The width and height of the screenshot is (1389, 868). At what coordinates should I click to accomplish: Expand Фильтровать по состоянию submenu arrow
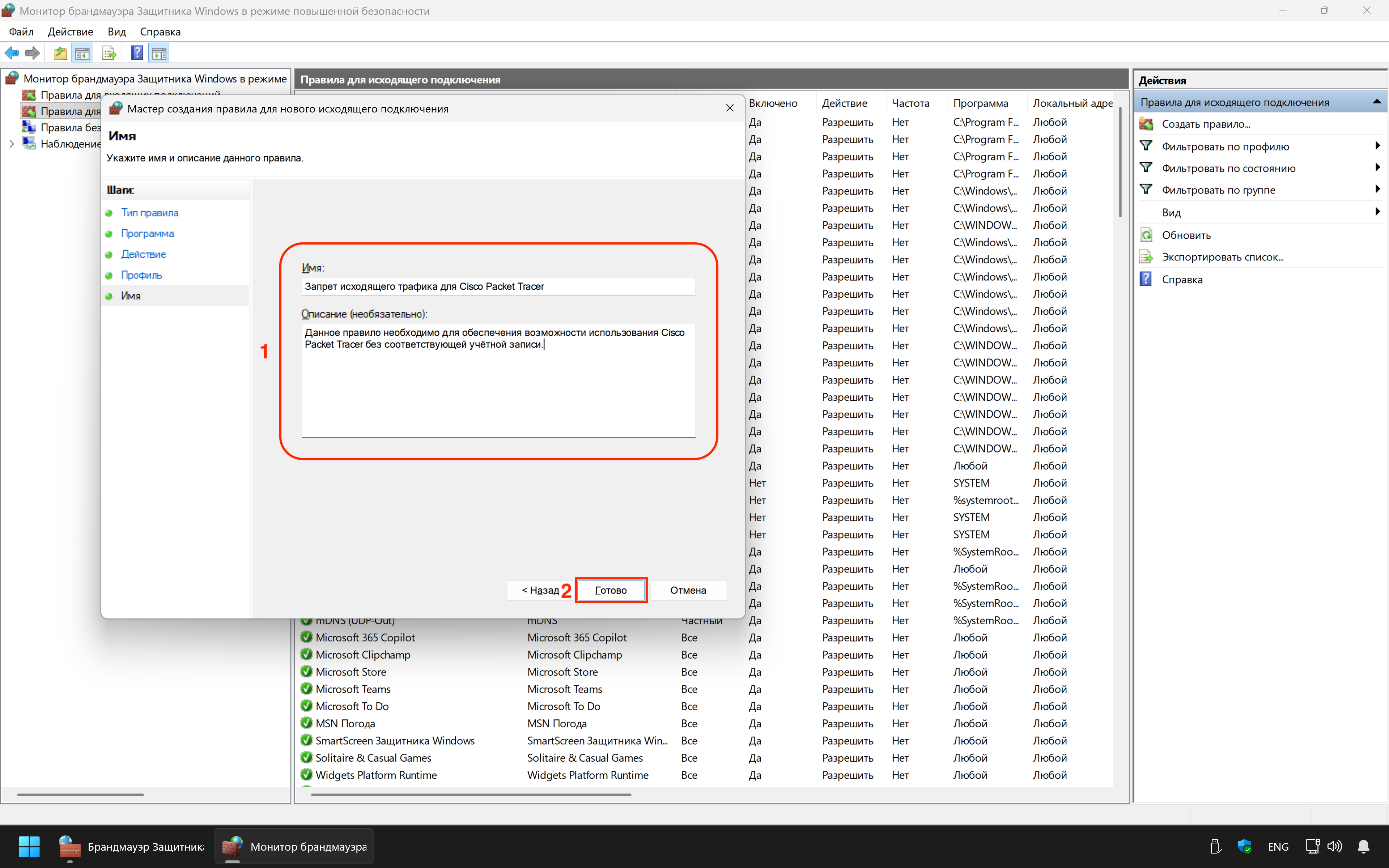click(x=1377, y=167)
